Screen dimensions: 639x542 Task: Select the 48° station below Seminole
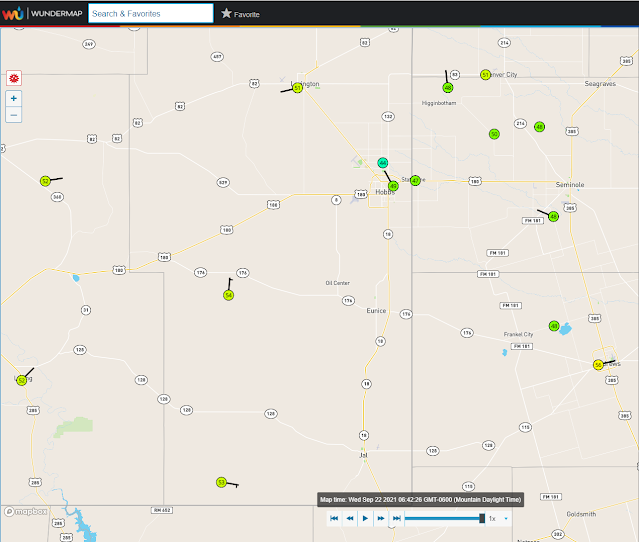point(553,216)
